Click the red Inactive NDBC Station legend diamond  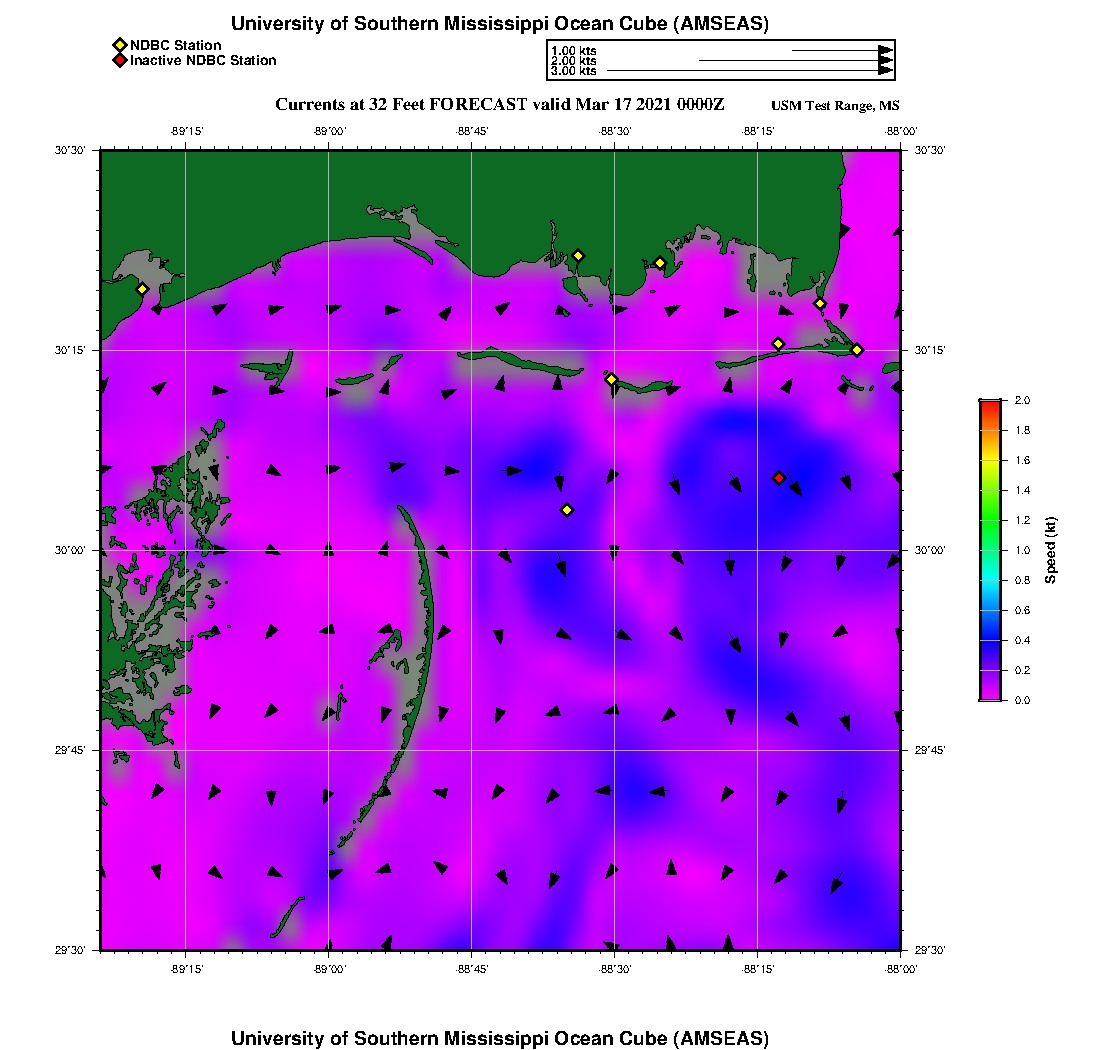(x=119, y=60)
